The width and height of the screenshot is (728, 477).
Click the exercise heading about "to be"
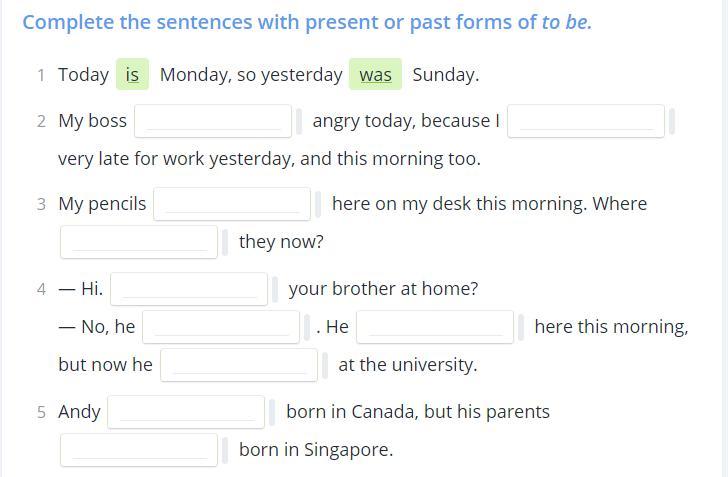point(307,22)
